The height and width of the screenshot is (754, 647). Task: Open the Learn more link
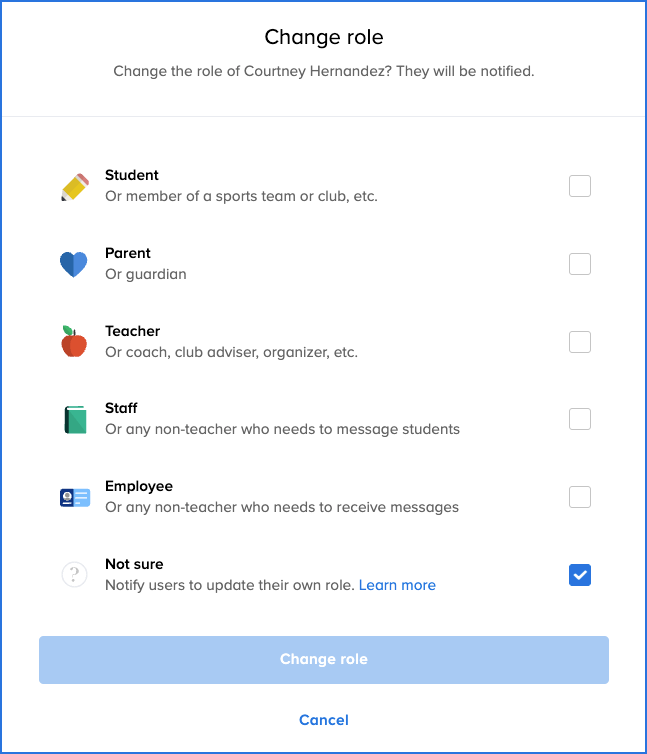tap(397, 585)
